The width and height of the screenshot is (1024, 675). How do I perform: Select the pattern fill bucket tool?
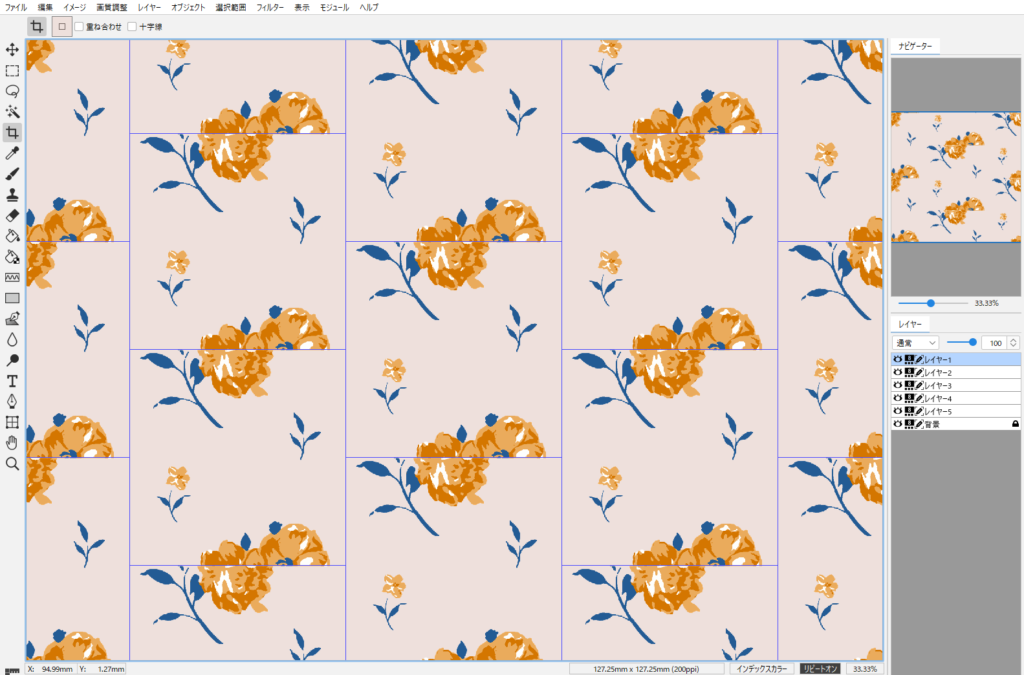pos(12,257)
